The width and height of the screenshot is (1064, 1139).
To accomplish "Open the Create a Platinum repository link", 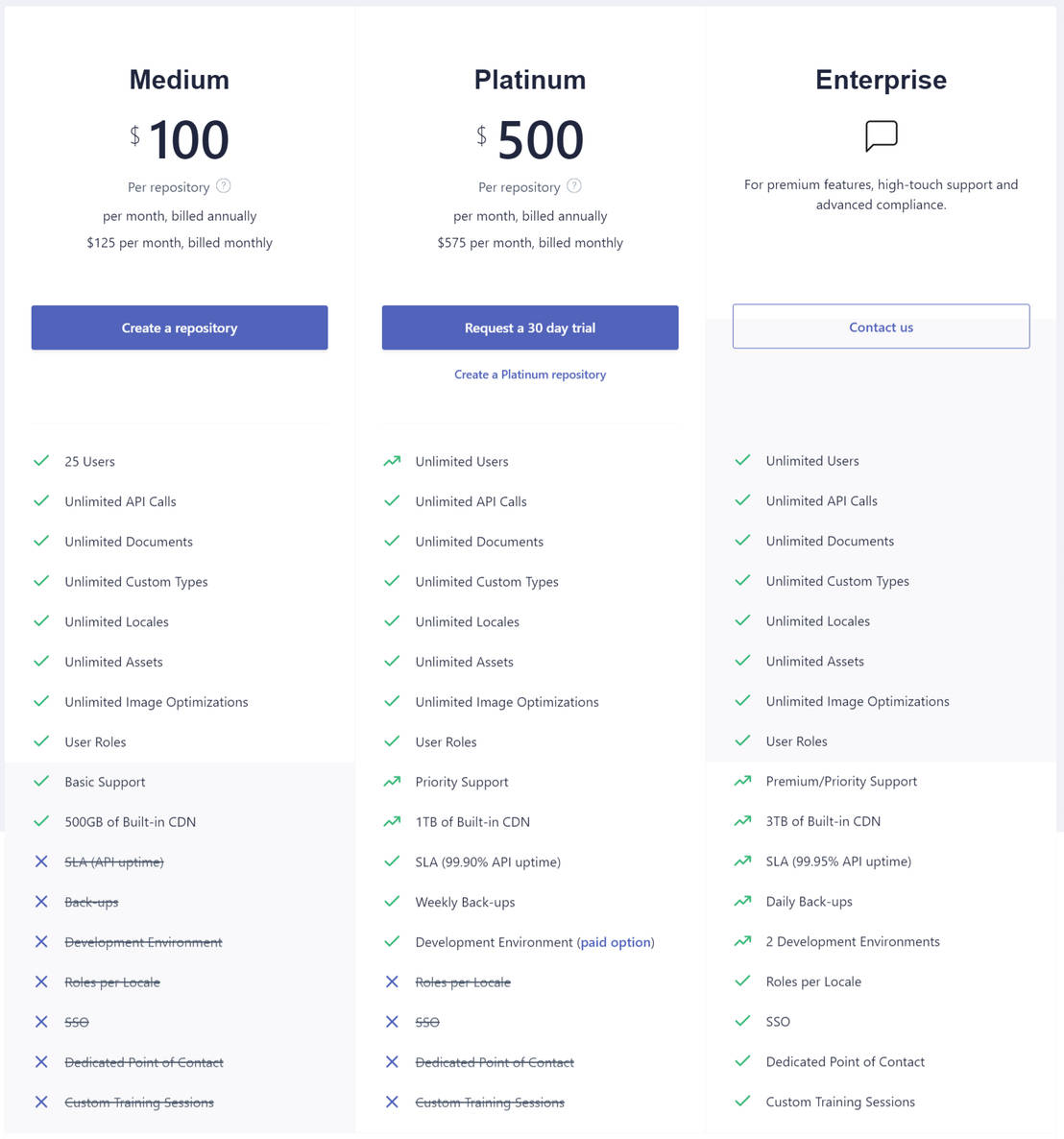I will tap(530, 375).
